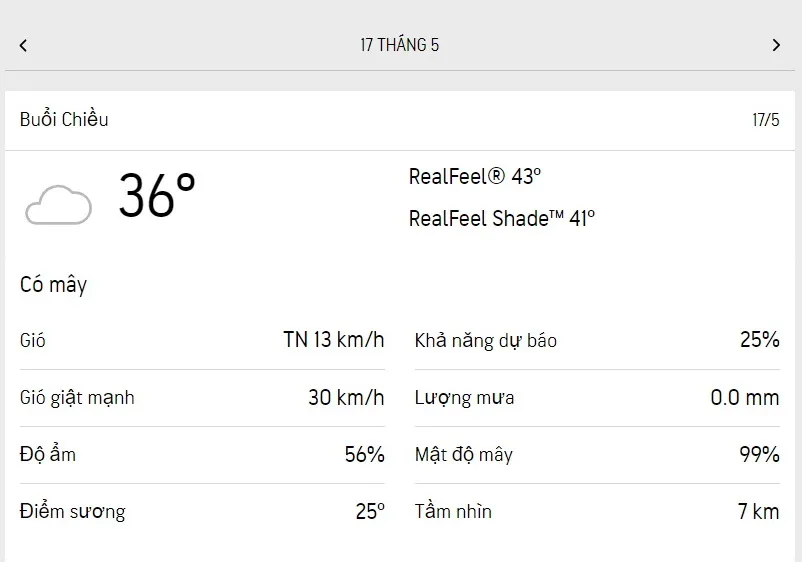This screenshot has width=802, height=562.
Task: Go to next day with right arrow
Action: [776, 45]
